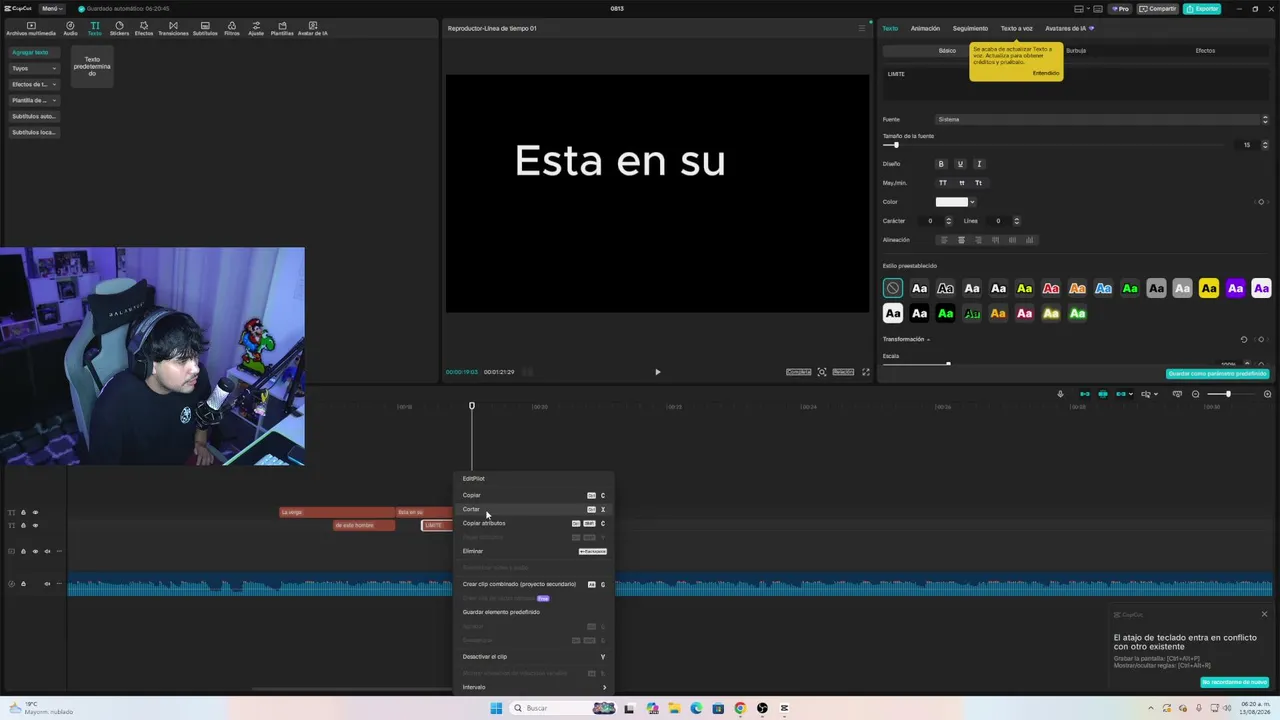Play the preview in the player
Image resolution: width=1280 pixels, height=720 pixels.
[x=657, y=372]
